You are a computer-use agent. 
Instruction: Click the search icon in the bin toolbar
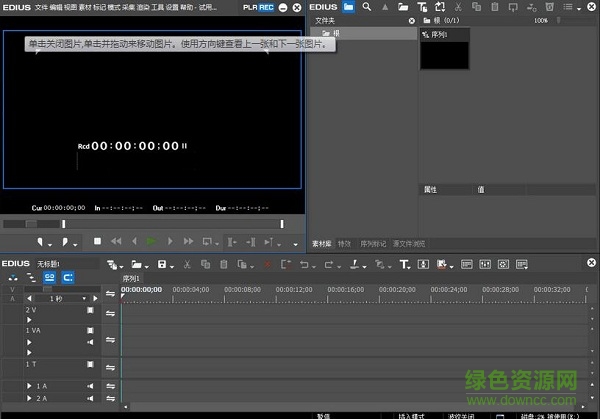point(368,7)
